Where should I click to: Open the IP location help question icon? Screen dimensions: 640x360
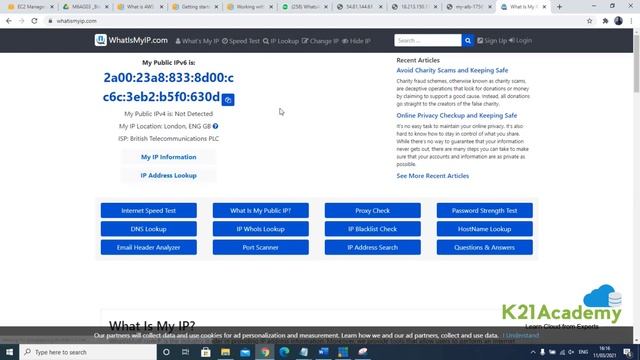point(216,126)
